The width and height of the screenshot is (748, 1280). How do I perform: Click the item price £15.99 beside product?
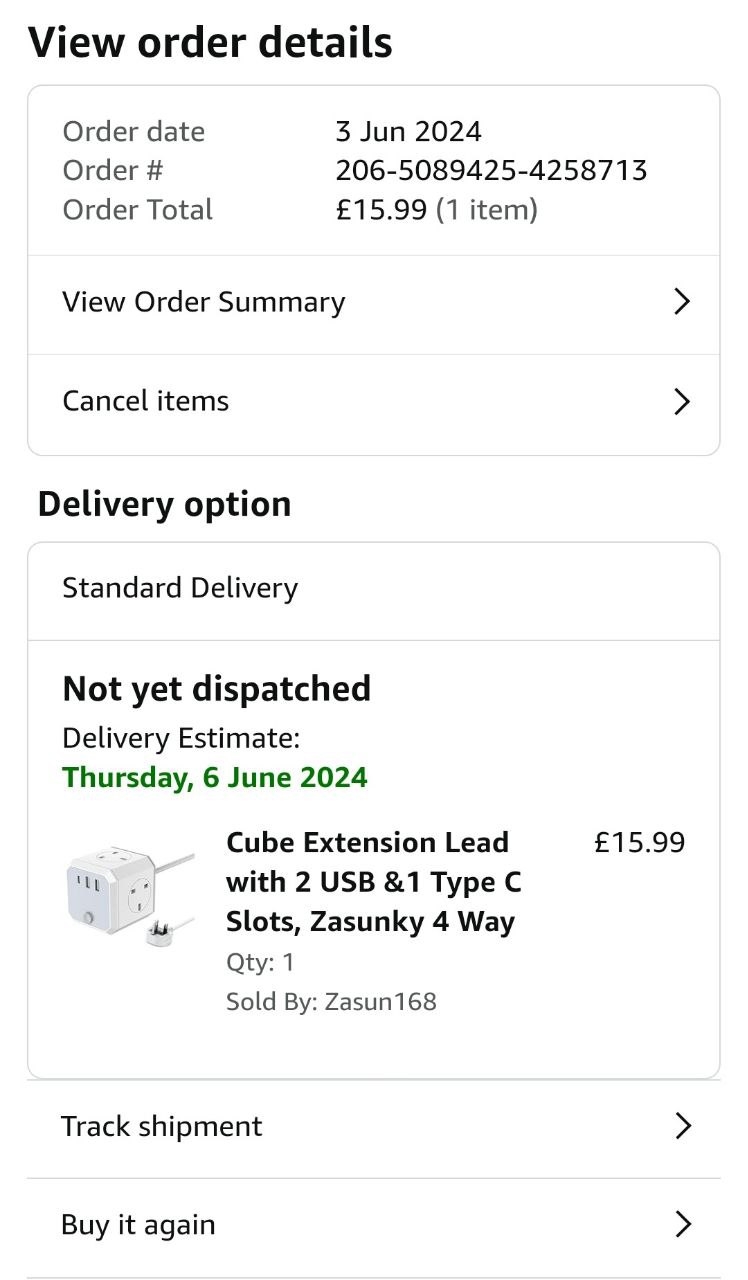639,842
